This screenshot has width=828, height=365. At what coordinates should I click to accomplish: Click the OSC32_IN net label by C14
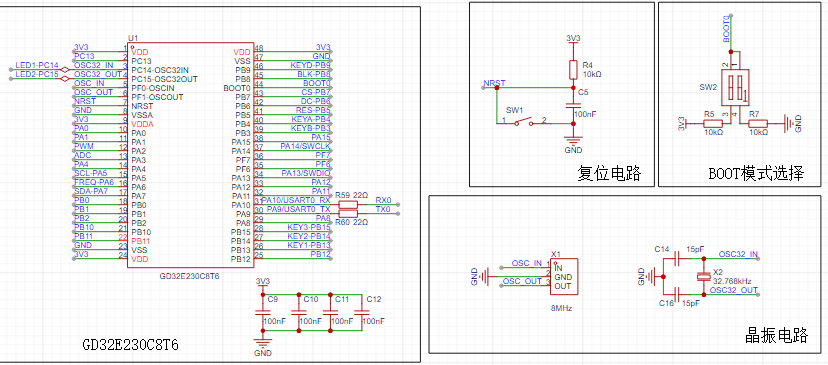[738, 254]
